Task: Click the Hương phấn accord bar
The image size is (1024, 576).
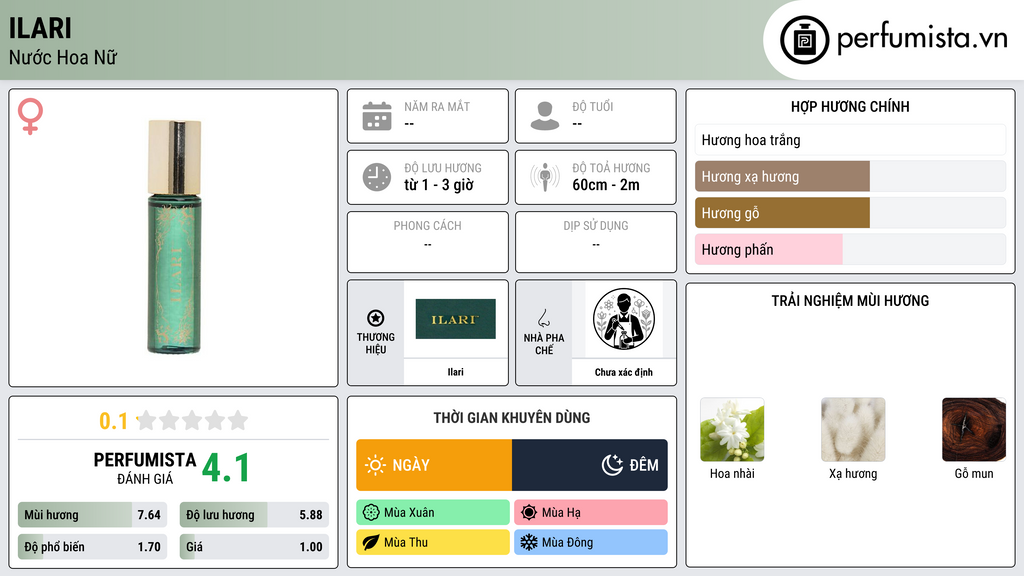Action: [850, 249]
